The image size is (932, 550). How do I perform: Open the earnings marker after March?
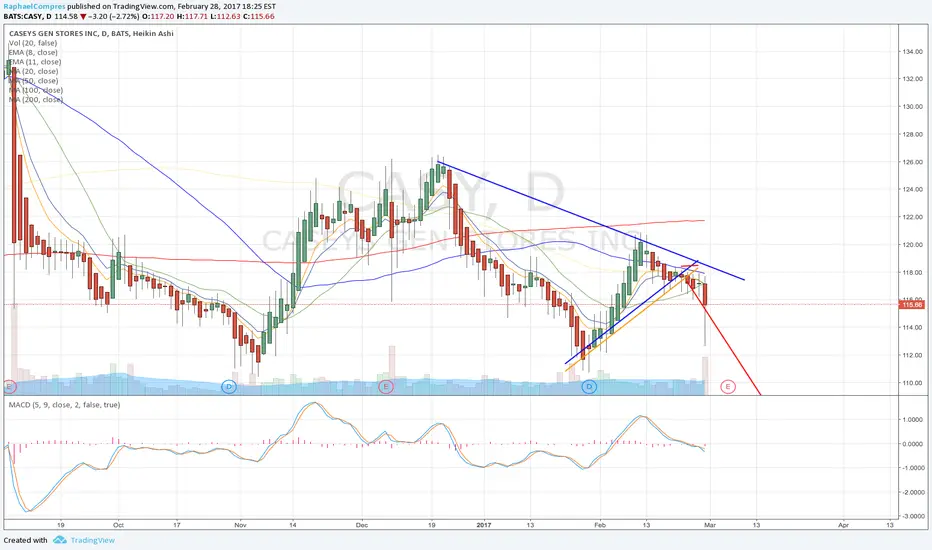tap(728, 387)
